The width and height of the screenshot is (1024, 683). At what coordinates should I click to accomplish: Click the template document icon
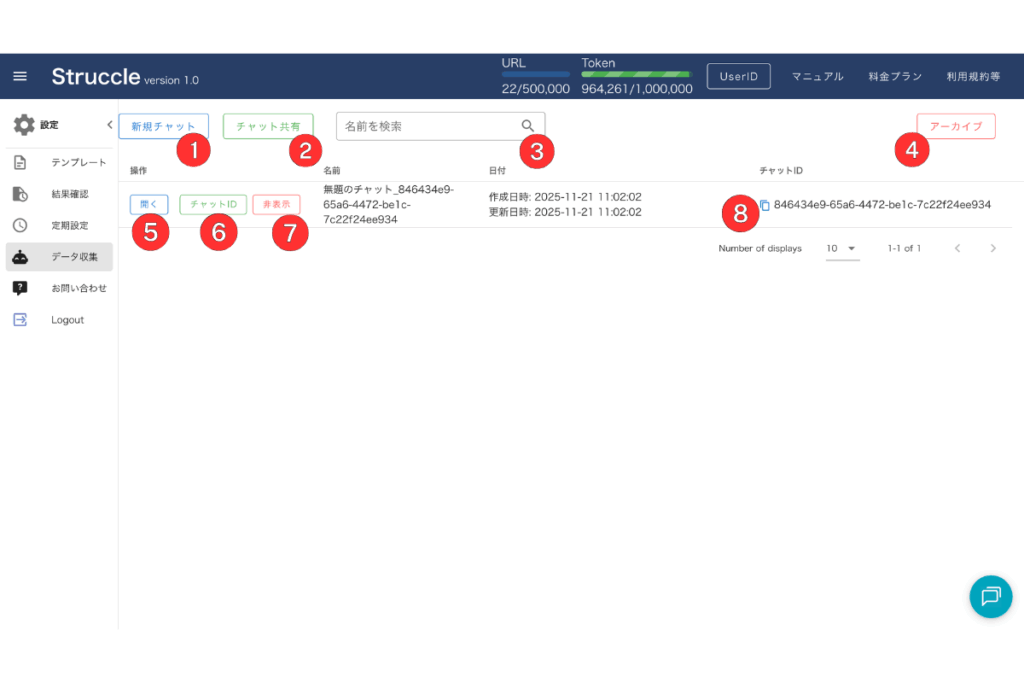20,162
